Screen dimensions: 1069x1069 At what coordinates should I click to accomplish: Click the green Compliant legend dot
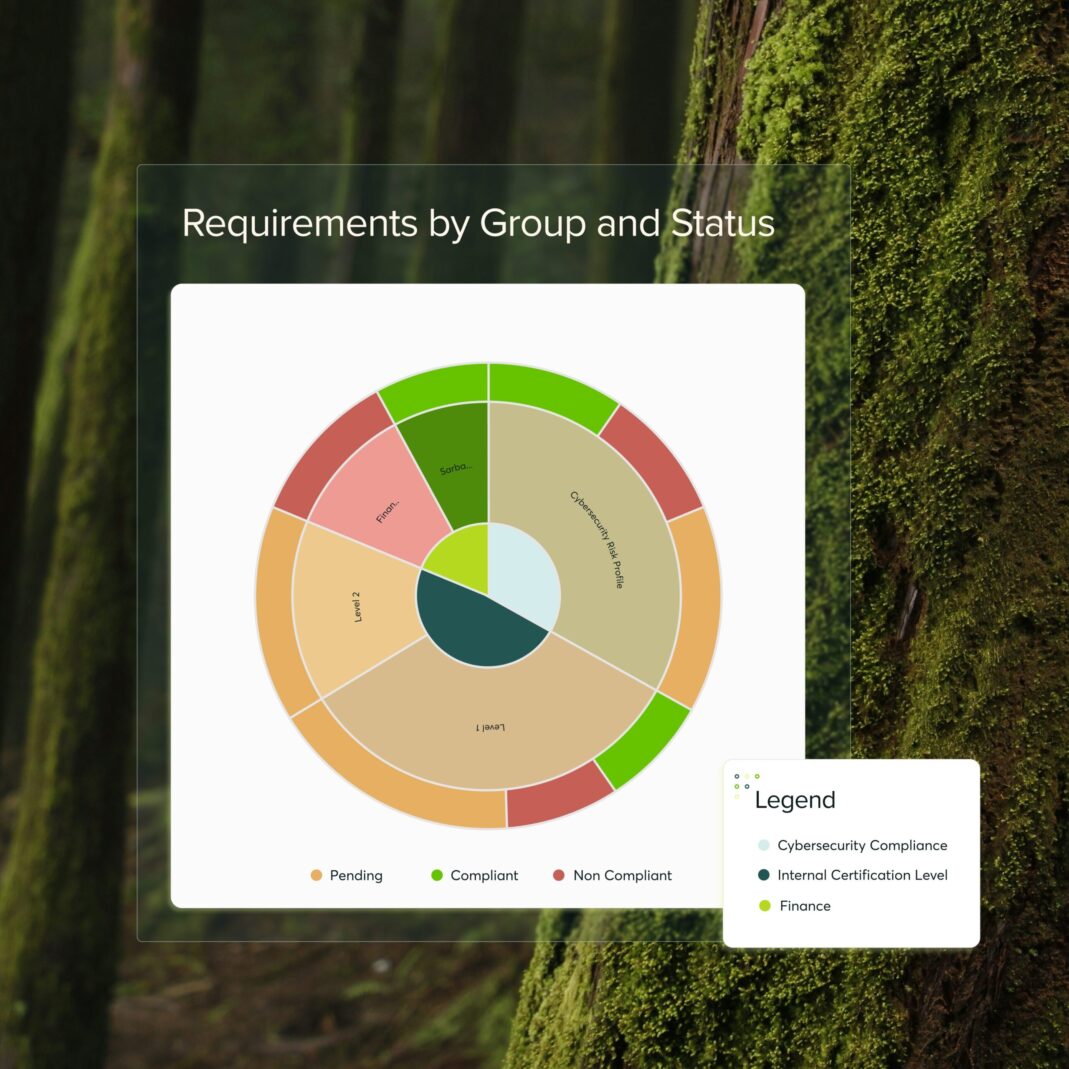(x=437, y=875)
